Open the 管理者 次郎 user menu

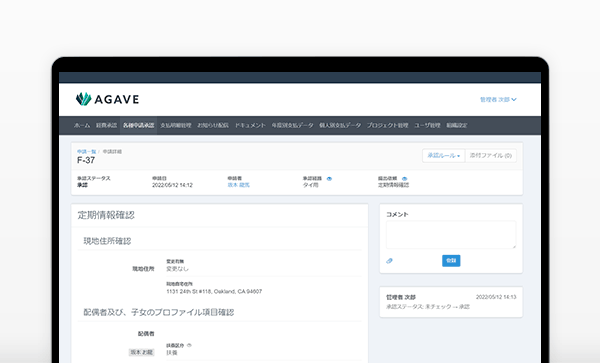pyautogui.click(x=498, y=99)
